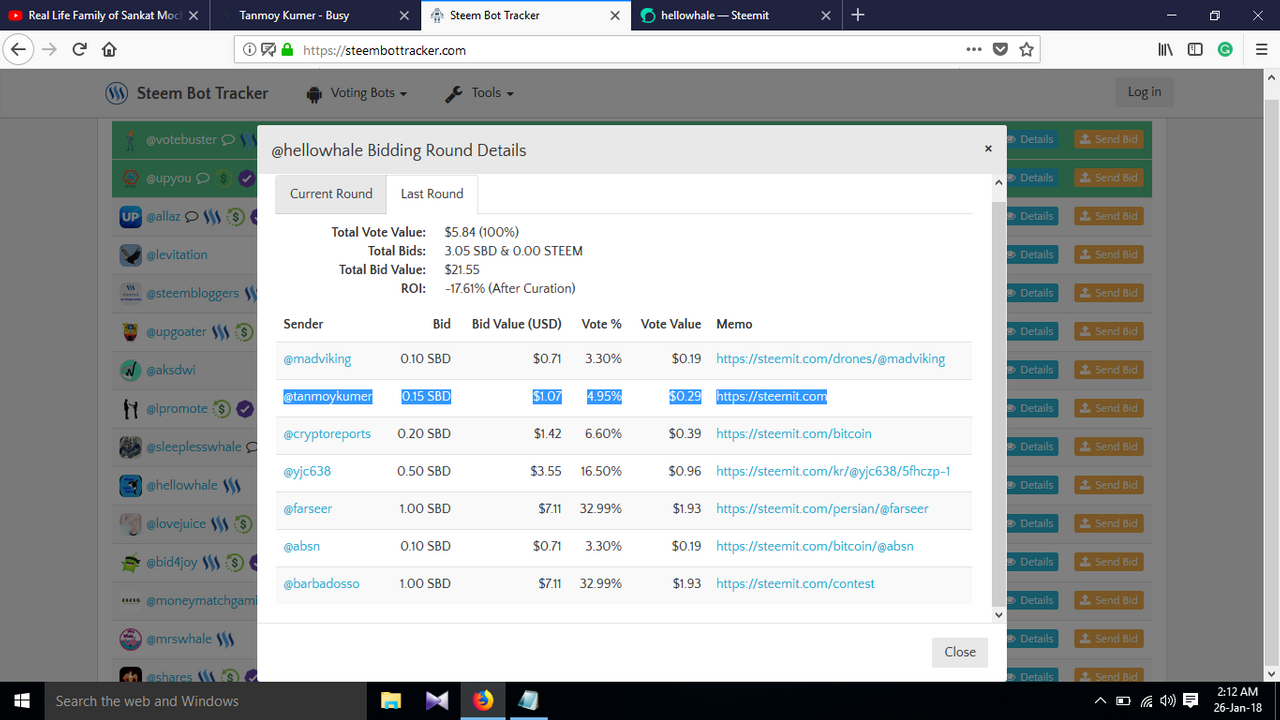
Task: Open a new browser tab with plus
Action: click(857, 15)
